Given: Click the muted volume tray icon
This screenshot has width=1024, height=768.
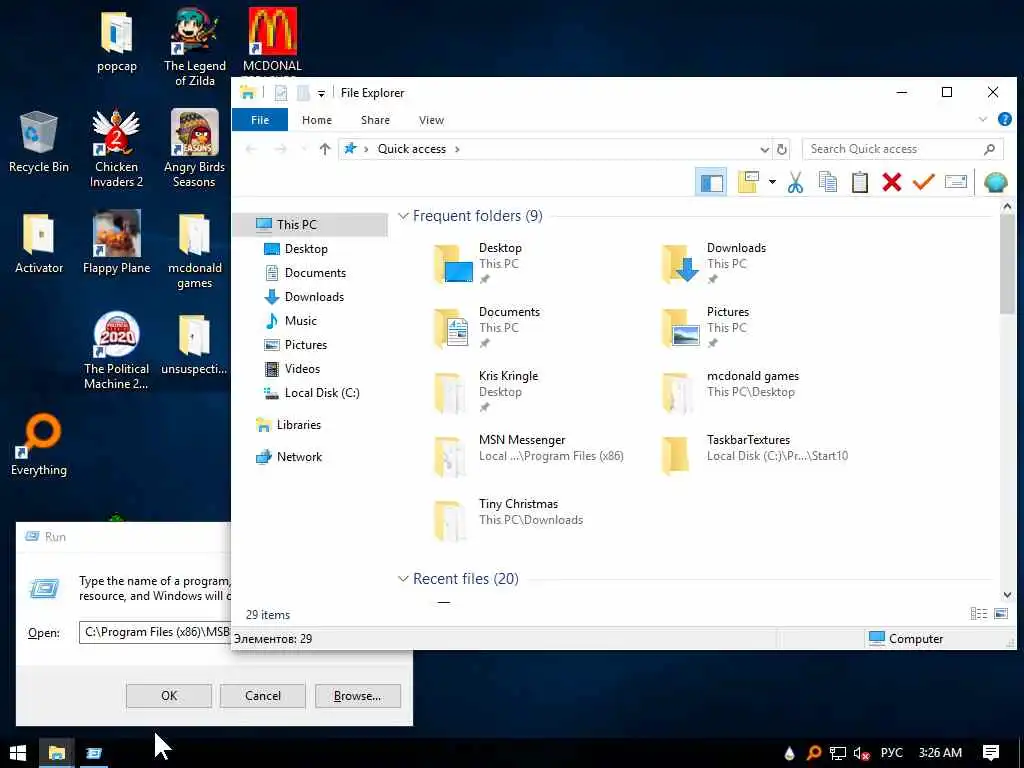Looking at the screenshot, I should (861, 753).
